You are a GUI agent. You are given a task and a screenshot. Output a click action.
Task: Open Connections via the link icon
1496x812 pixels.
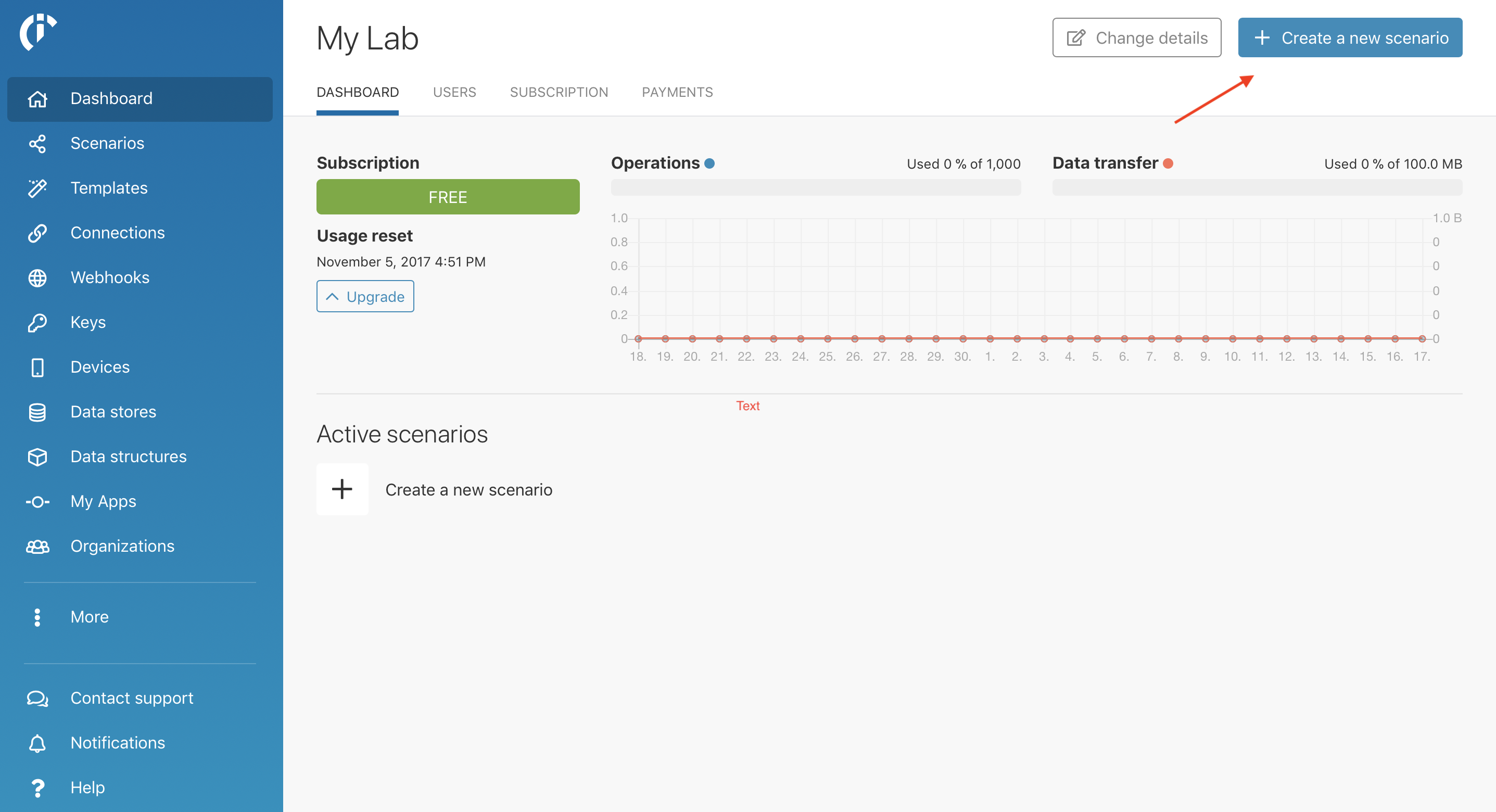(x=37, y=233)
